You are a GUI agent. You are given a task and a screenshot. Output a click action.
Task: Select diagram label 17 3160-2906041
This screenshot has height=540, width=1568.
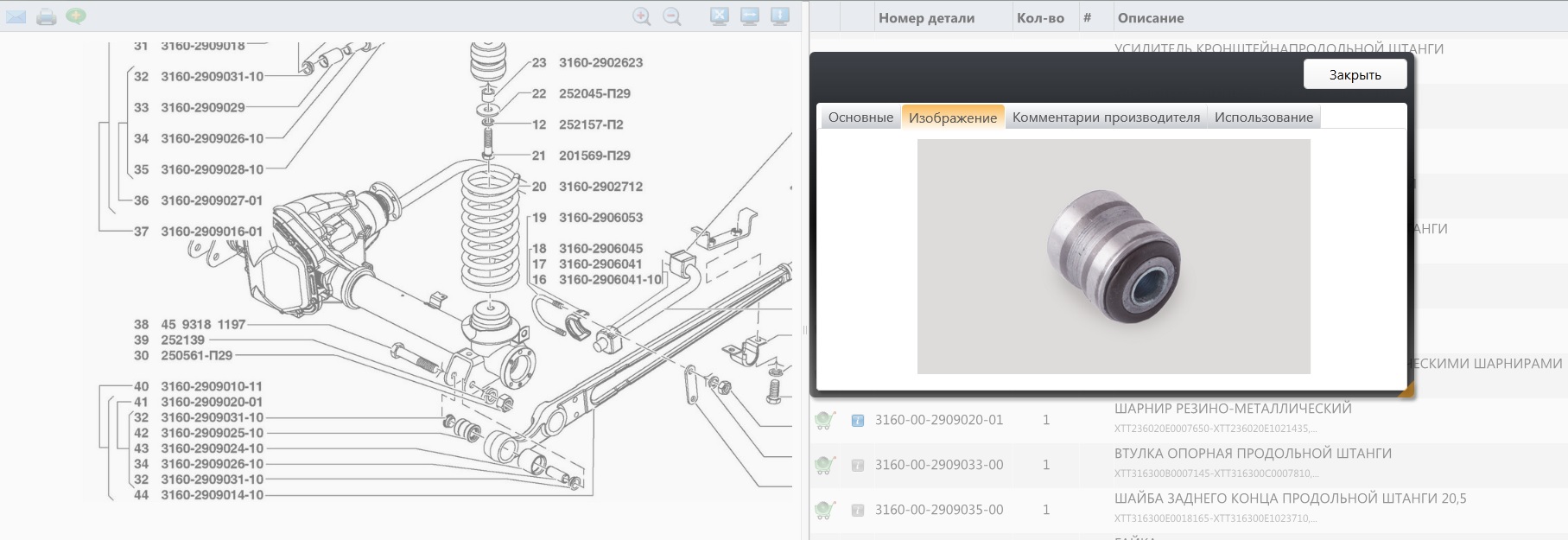click(x=587, y=264)
